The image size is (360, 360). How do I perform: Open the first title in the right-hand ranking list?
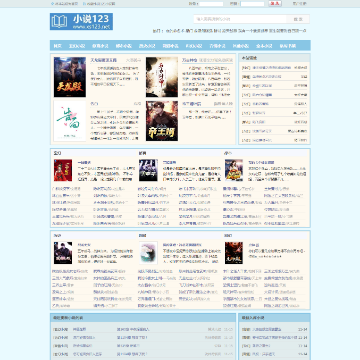(271, 68)
